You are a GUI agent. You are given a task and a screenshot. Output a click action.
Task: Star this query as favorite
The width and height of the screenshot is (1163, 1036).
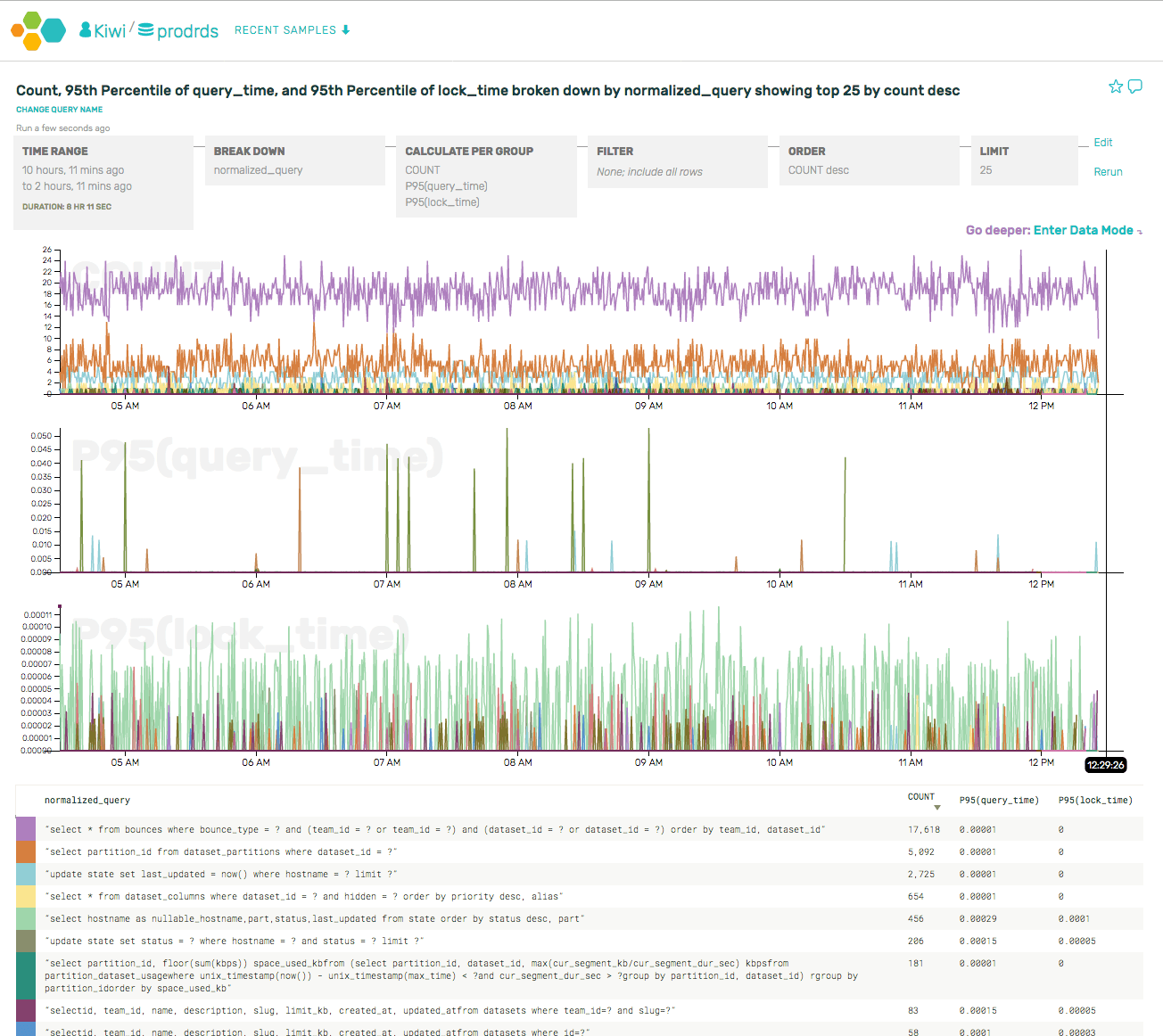(x=1116, y=86)
